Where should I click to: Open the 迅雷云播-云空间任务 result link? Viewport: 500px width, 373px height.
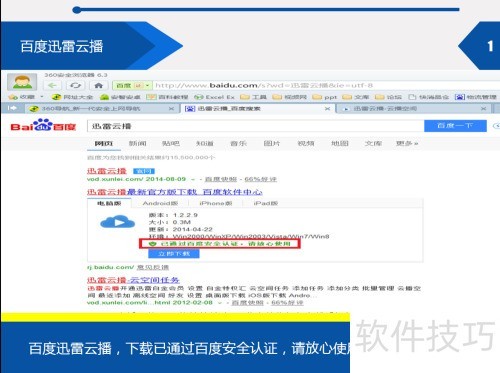point(133,280)
